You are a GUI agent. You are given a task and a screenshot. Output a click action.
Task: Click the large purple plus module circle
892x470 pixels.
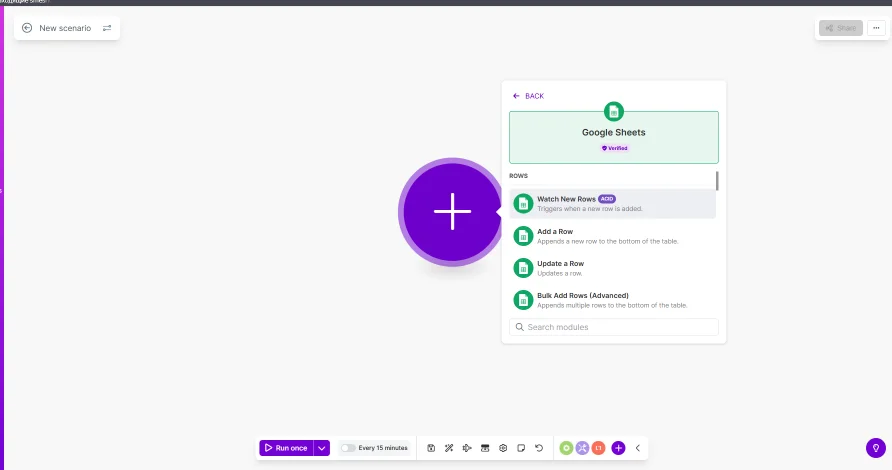pos(452,212)
